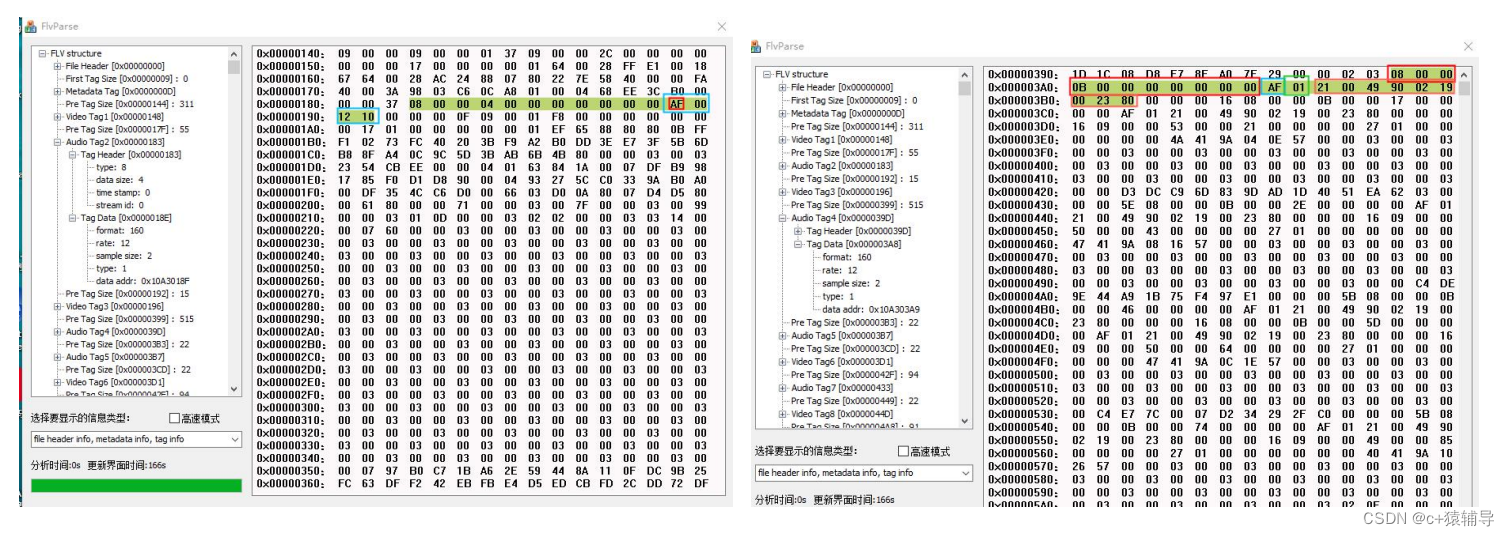The height and width of the screenshot is (536, 1509).
Task: Collapse Tag Data [0x000003A8] node
Action: click(x=798, y=244)
